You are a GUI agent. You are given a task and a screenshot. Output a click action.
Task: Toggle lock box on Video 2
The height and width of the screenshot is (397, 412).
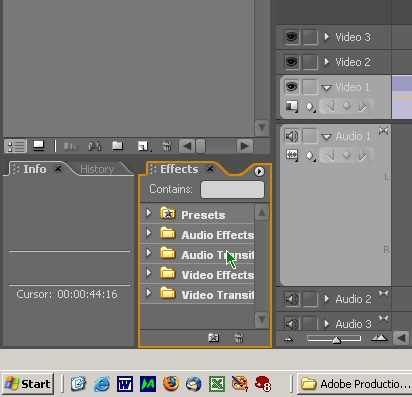(310, 62)
